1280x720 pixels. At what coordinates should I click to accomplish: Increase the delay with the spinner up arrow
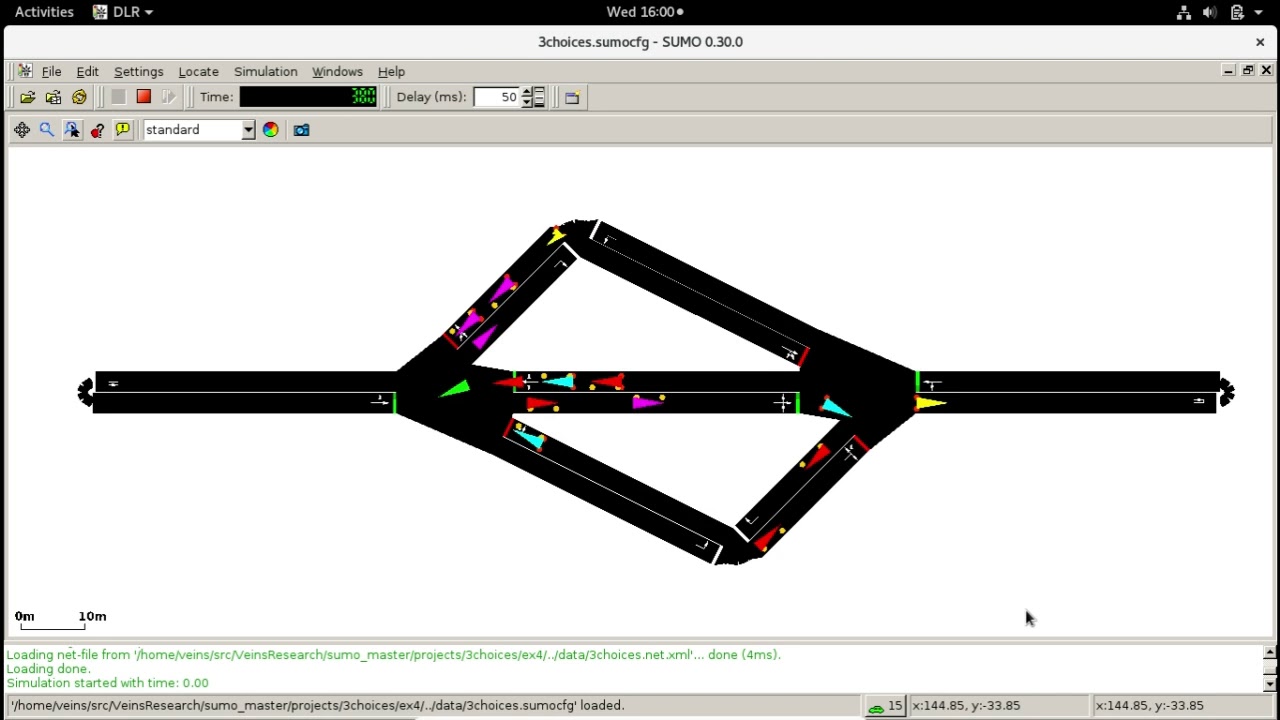(x=527, y=92)
